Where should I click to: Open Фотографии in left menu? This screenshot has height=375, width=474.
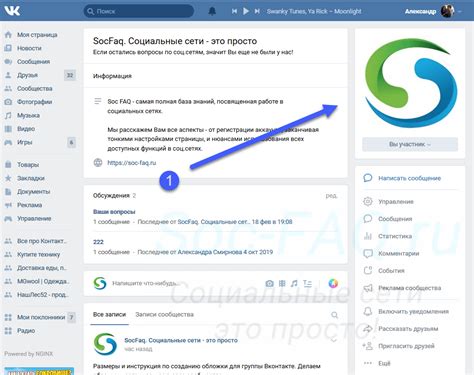tap(35, 102)
